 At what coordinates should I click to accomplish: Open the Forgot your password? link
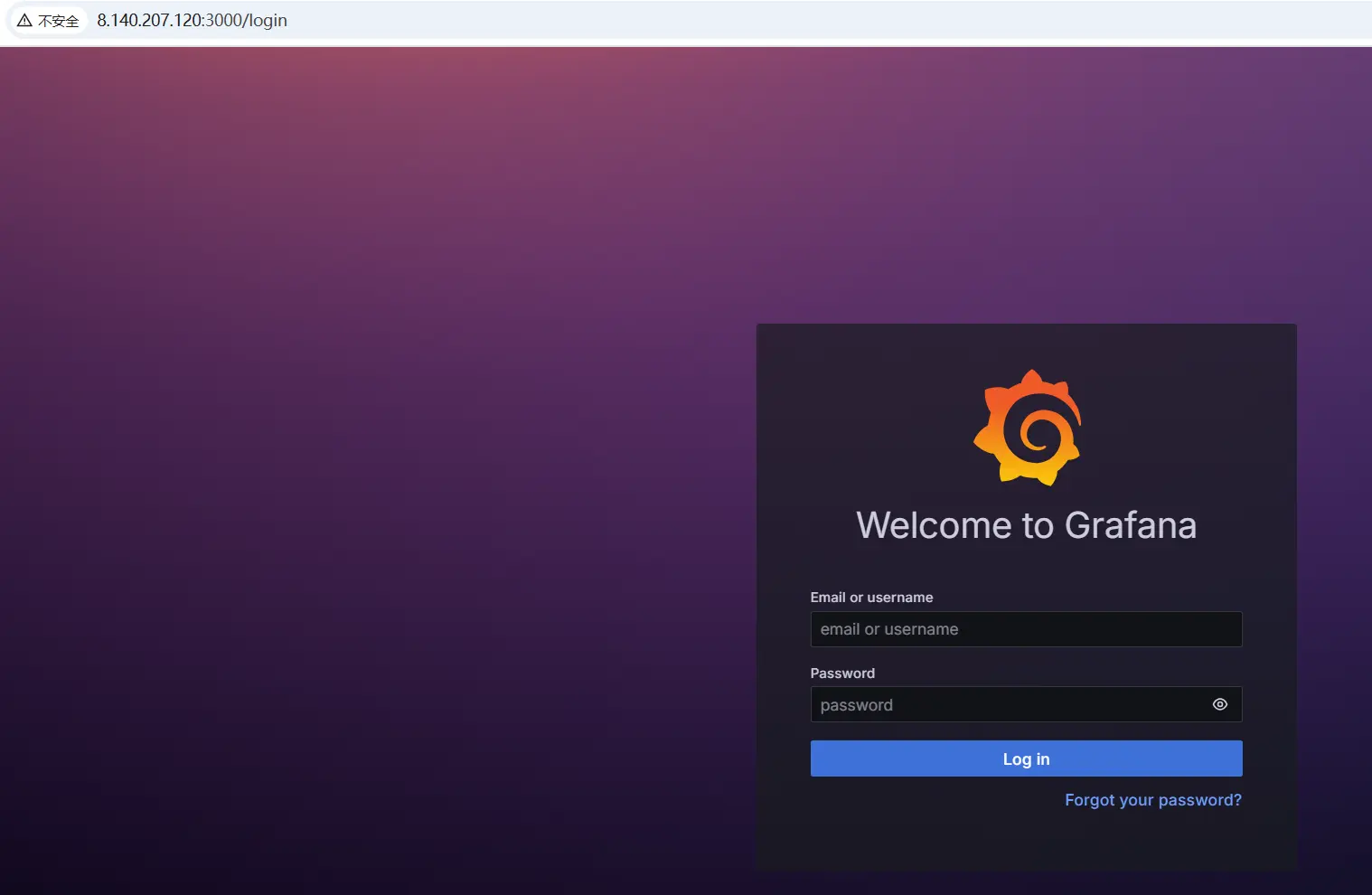pyautogui.click(x=1152, y=800)
